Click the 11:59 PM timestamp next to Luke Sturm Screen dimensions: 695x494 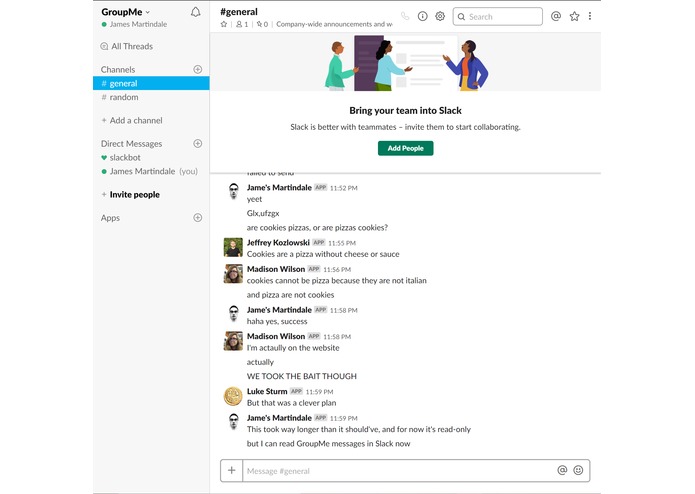[320, 392]
